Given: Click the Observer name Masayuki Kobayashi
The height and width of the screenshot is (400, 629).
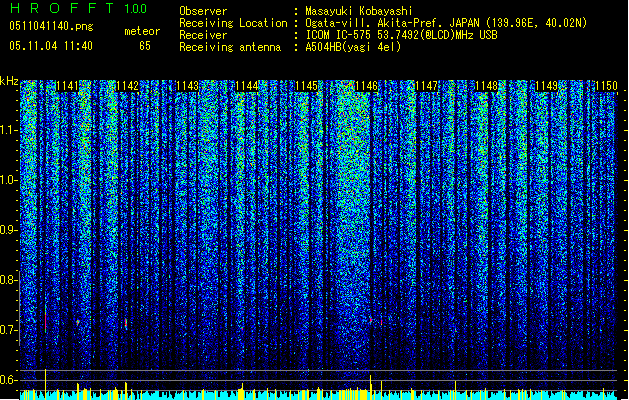Looking at the screenshot, I should point(359,11).
